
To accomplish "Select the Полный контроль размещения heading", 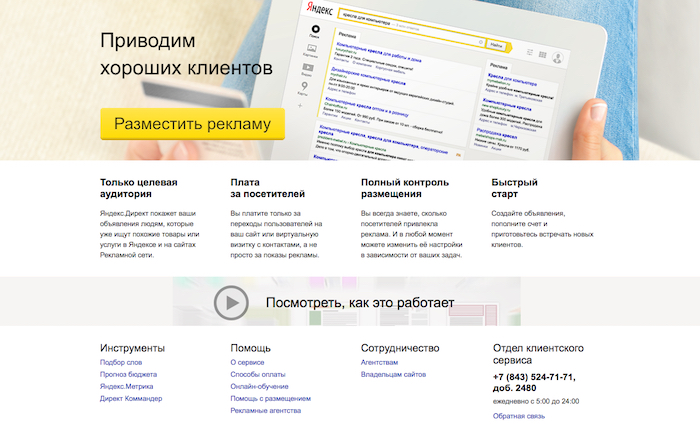I will pyautogui.click(x=405, y=188).
